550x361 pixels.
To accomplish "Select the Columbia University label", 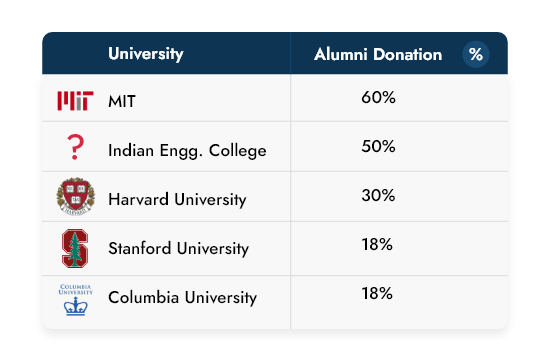I will click(182, 298).
